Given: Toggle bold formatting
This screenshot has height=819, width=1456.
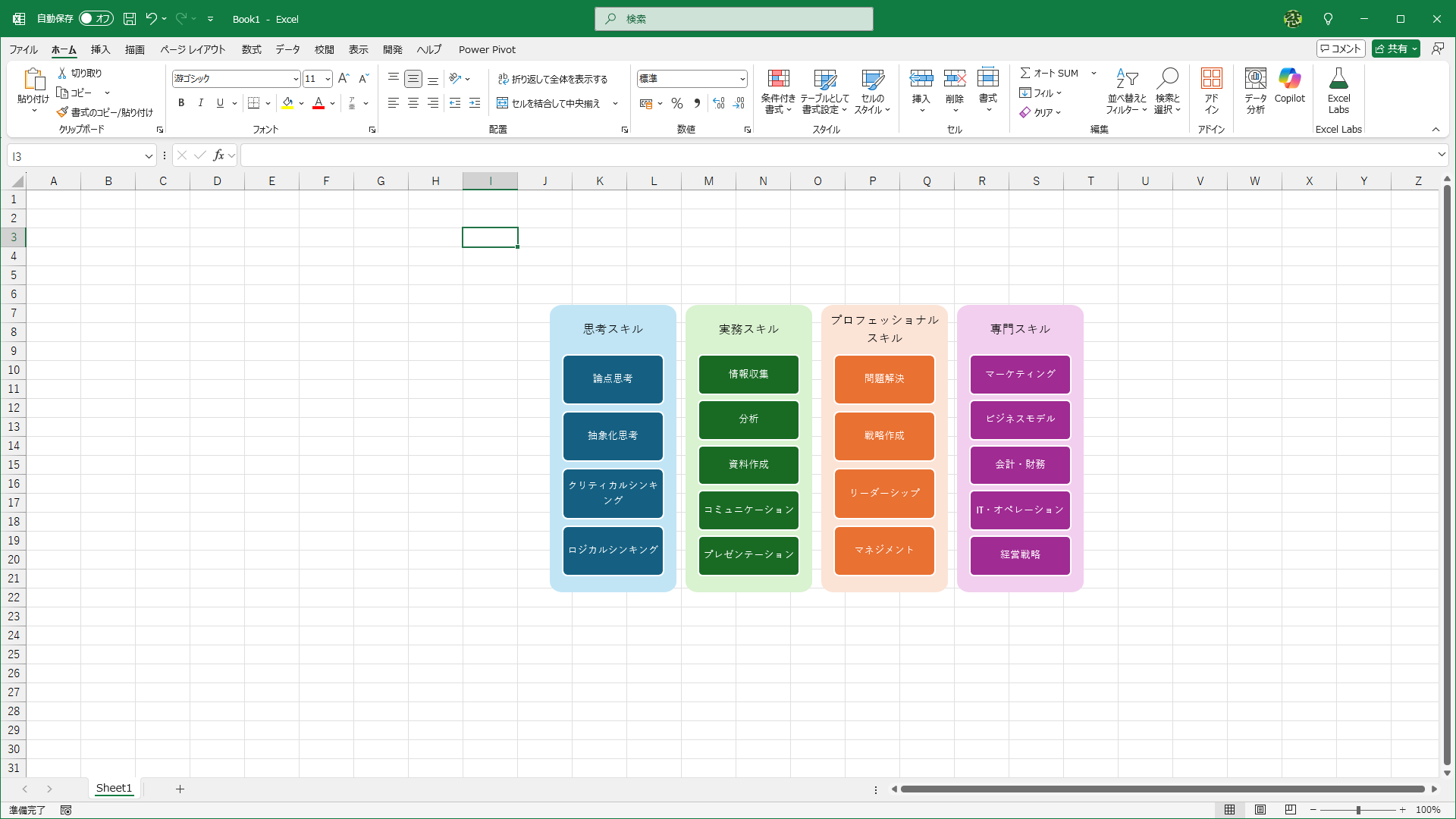Looking at the screenshot, I should click(x=180, y=103).
